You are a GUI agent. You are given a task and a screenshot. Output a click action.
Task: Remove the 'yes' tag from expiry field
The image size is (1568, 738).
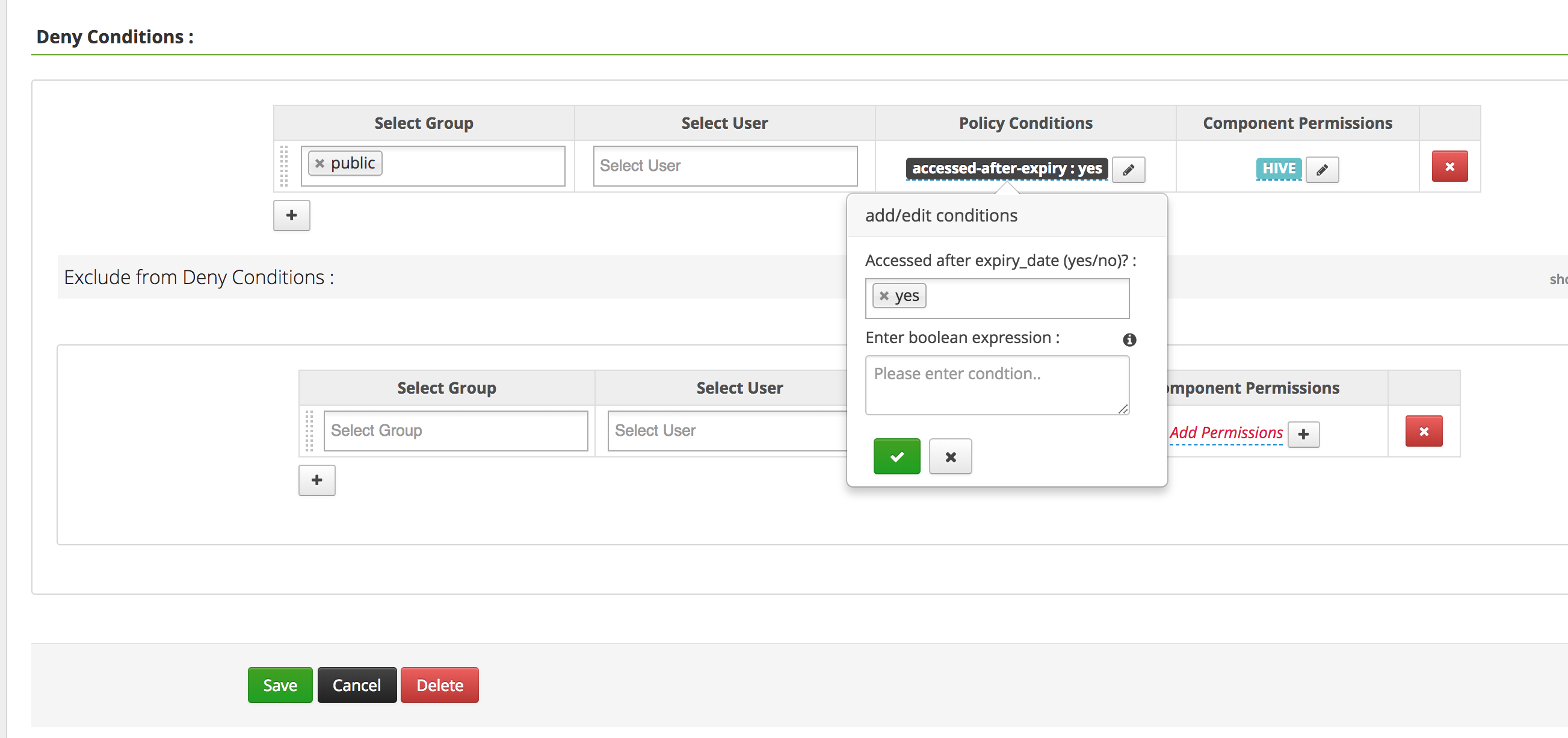pos(884,296)
